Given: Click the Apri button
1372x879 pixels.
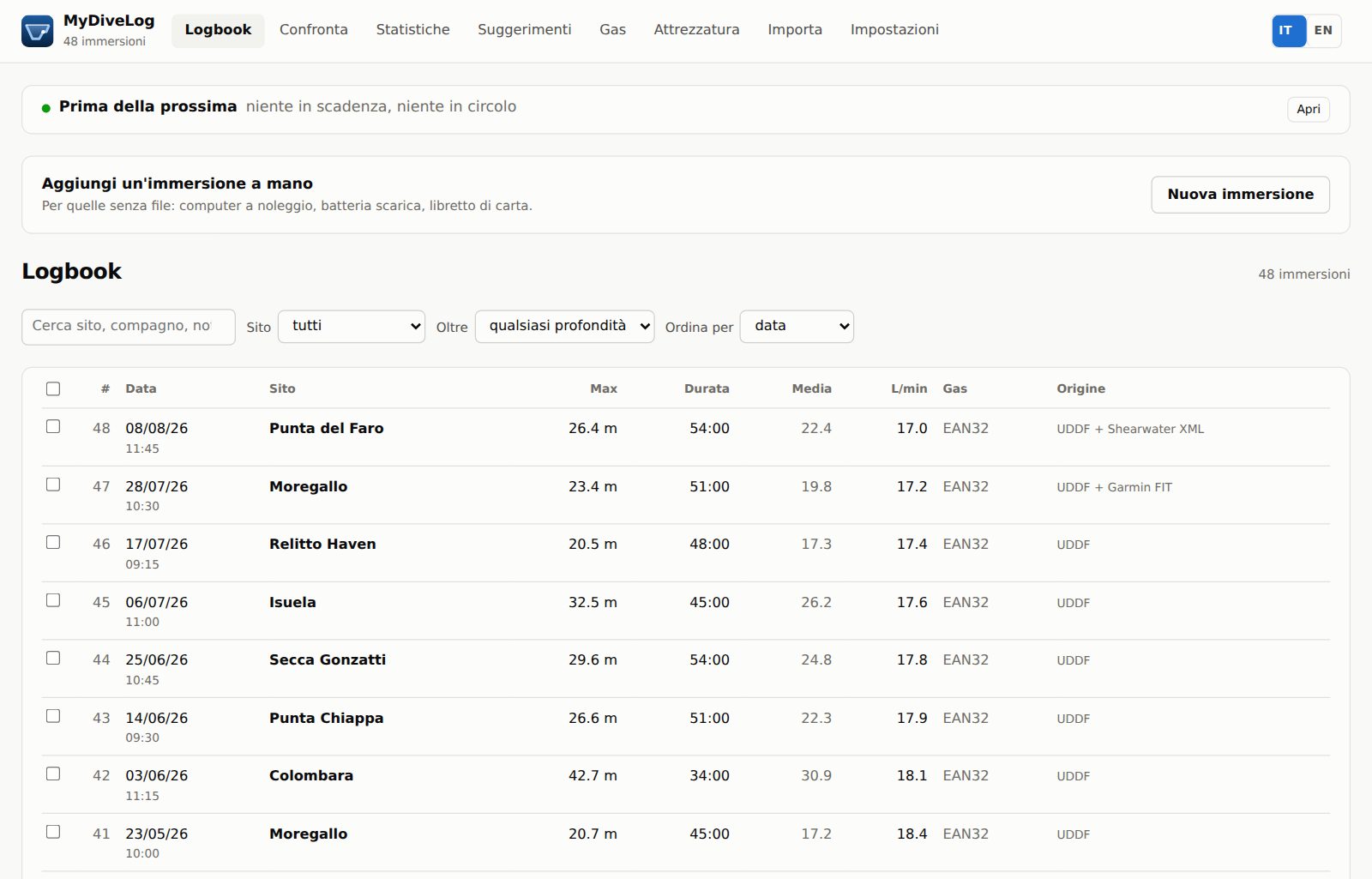Looking at the screenshot, I should pos(1308,110).
